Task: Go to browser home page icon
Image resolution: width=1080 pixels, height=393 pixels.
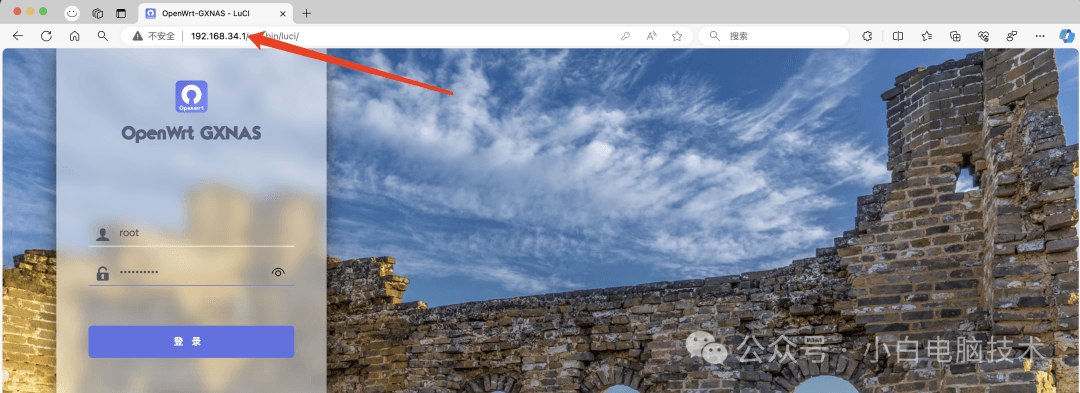Action: [x=74, y=36]
